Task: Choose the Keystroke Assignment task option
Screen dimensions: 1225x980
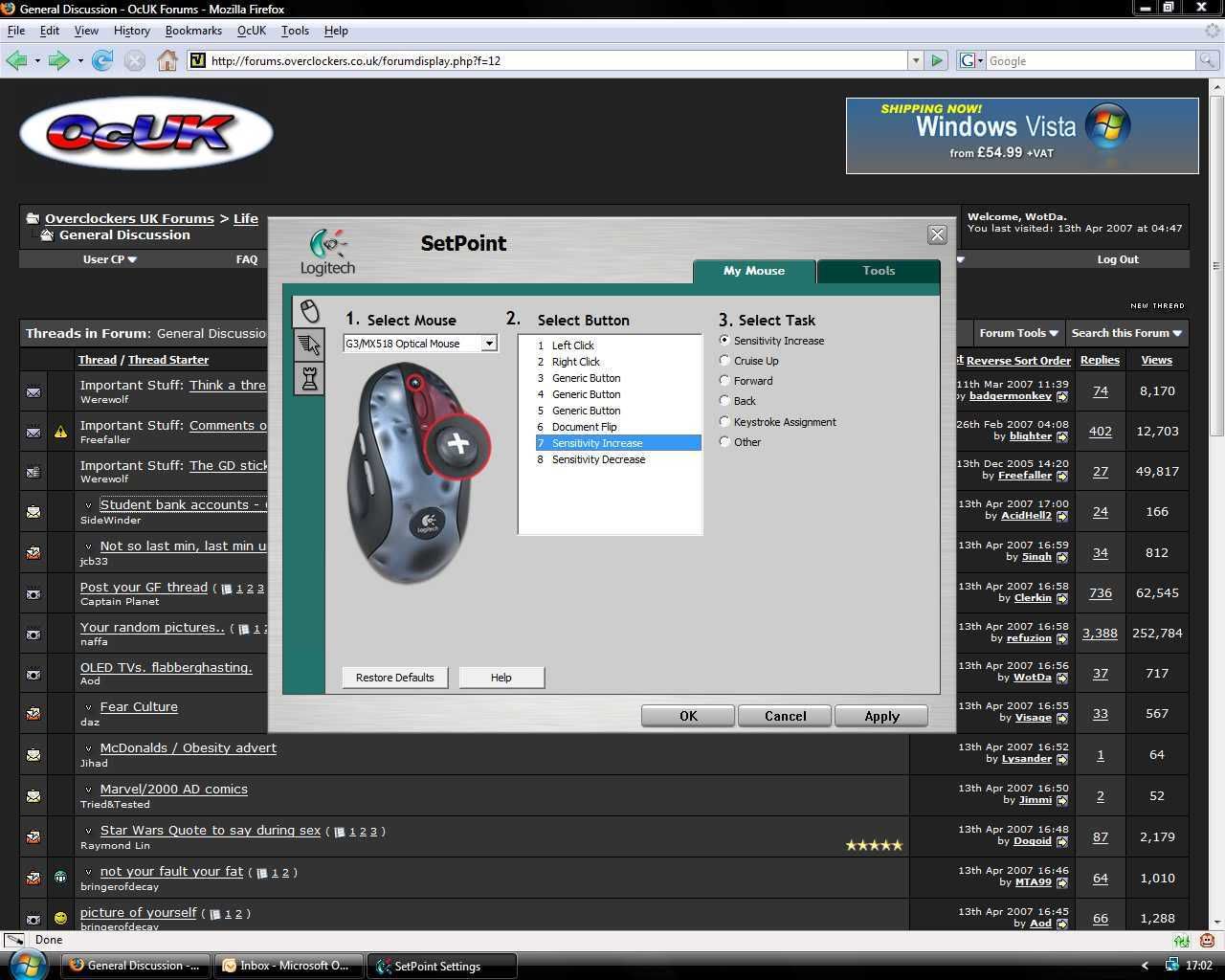Action: click(x=724, y=422)
